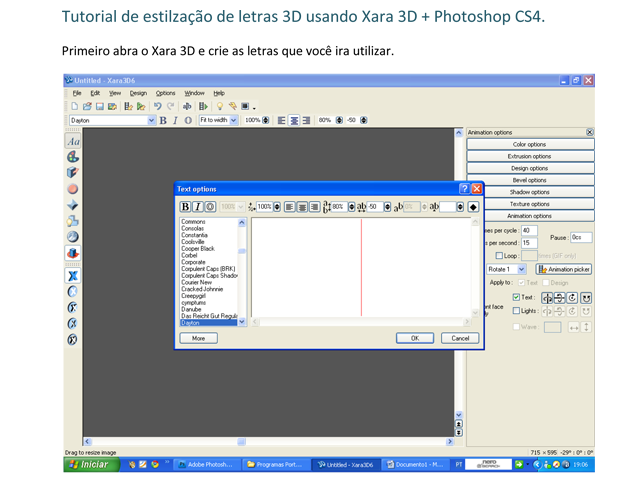640x480 pixels.
Task: Open the Color options tool in left toolbar
Action: [x=73, y=158]
